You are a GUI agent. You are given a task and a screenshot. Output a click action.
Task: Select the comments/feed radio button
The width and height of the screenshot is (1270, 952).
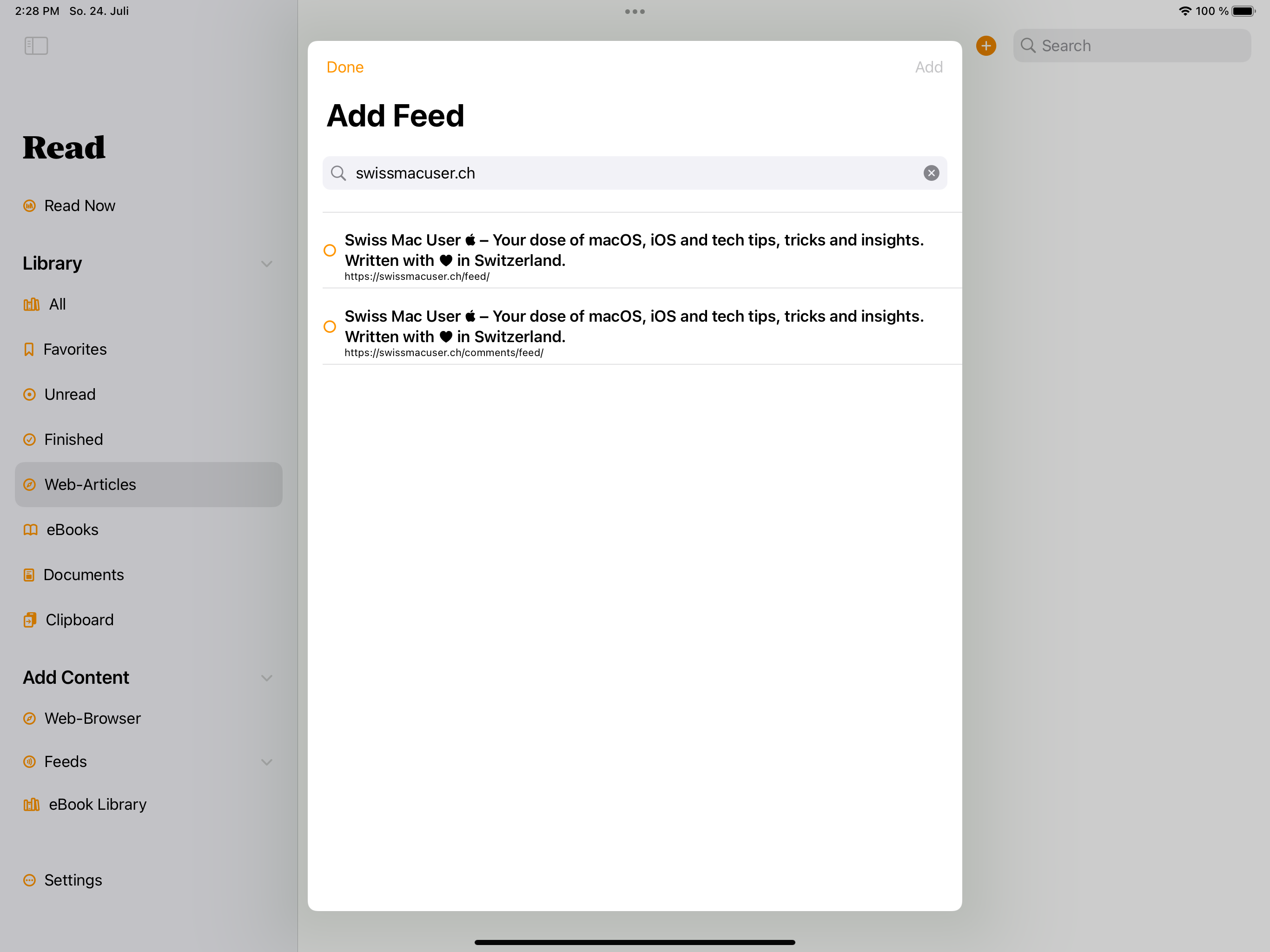pos(330,327)
